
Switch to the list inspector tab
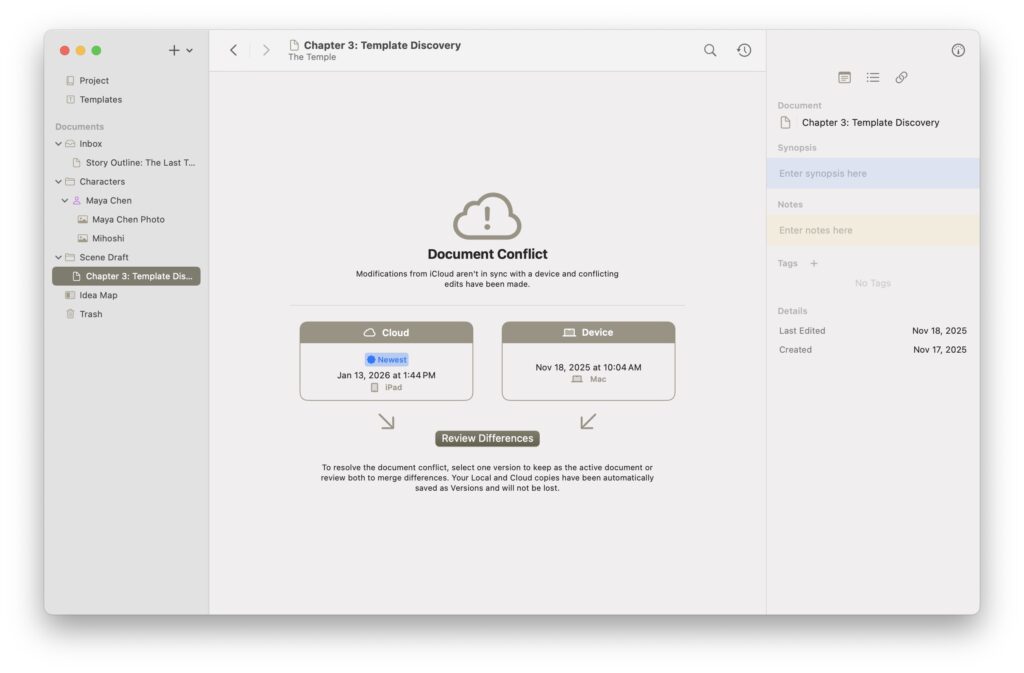pyautogui.click(x=873, y=77)
